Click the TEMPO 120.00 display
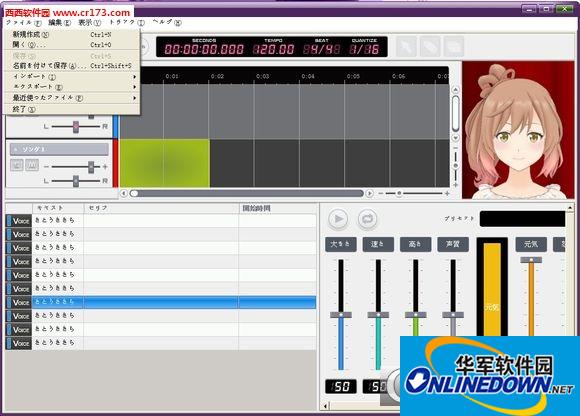 [274, 49]
